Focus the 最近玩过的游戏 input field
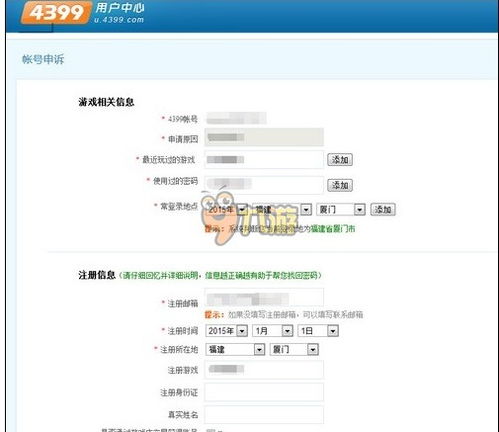 click(264, 160)
